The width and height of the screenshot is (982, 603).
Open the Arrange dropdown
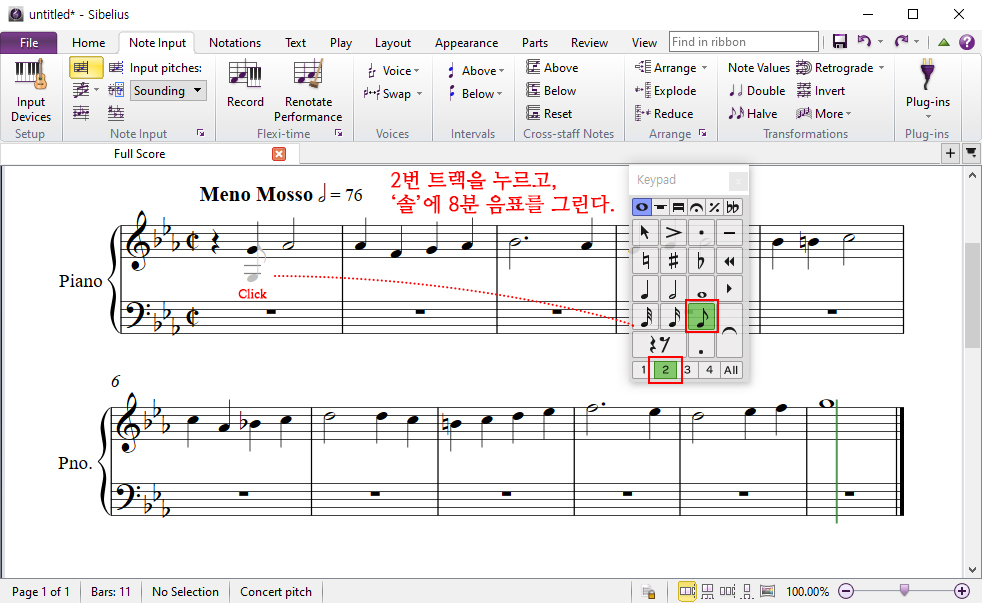(x=671, y=68)
